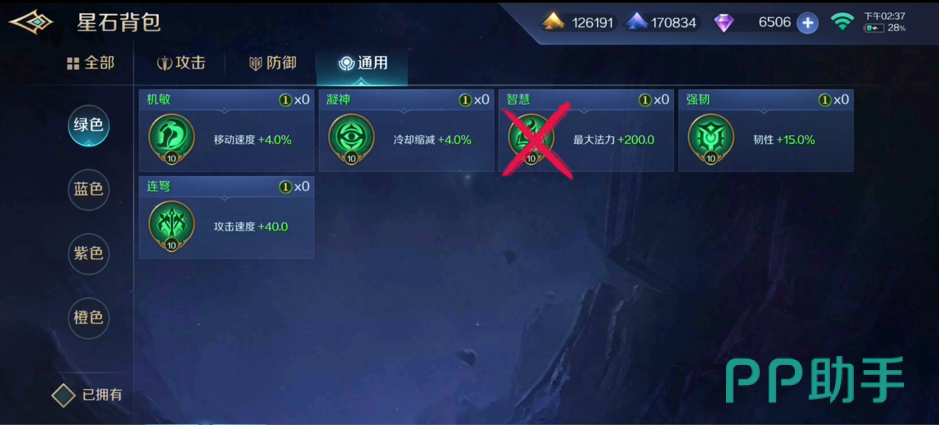
Task: Select the 凝神 cooldown reduction eye icon
Action: tap(352, 139)
